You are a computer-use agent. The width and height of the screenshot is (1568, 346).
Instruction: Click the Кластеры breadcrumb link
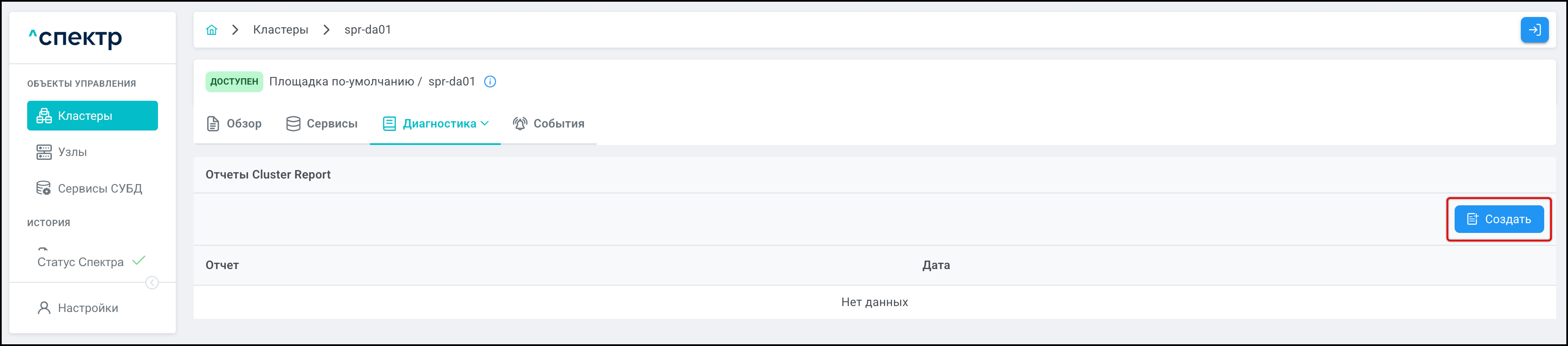click(281, 30)
